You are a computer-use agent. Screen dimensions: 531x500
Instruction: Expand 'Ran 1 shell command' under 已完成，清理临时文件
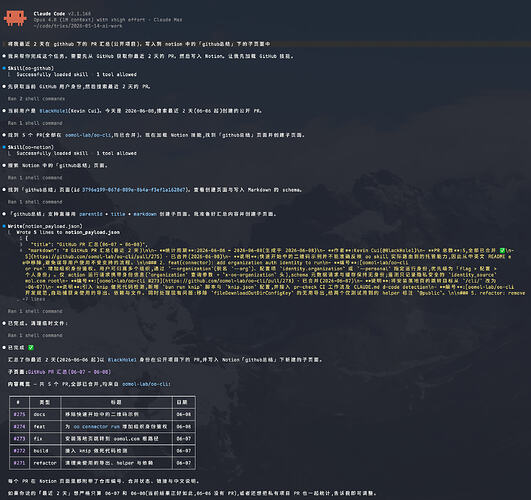35,335
